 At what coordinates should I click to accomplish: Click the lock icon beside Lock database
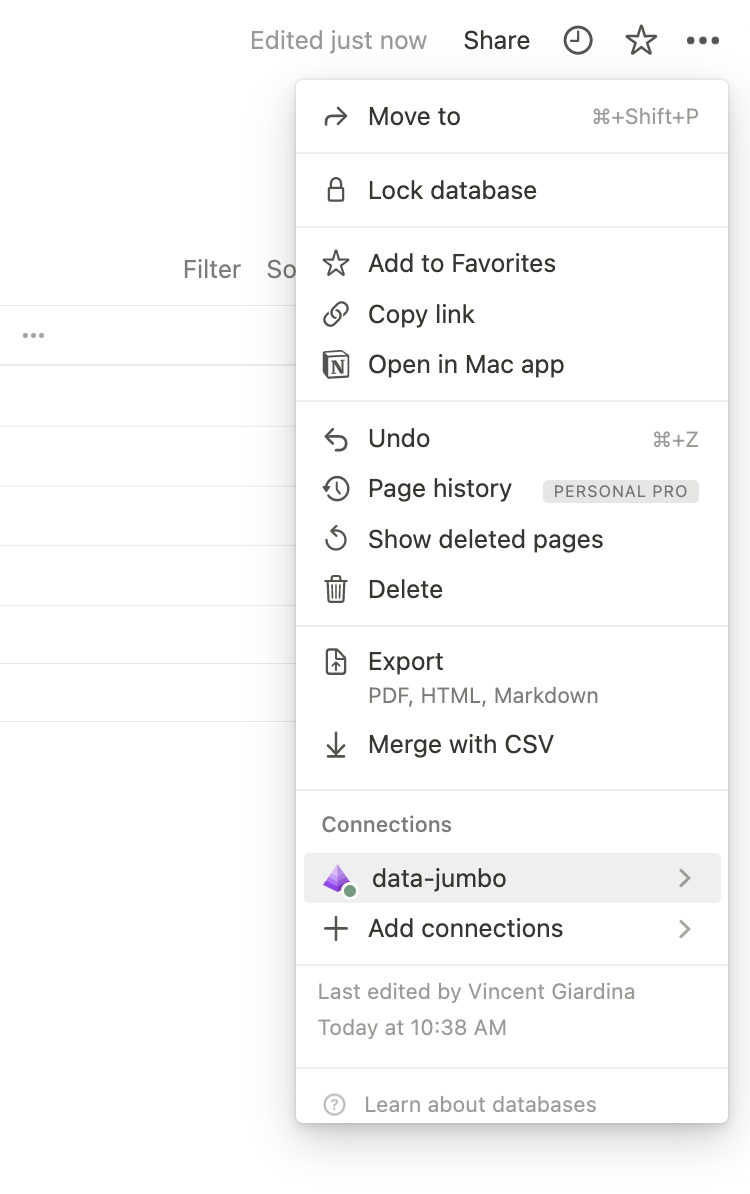336,190
